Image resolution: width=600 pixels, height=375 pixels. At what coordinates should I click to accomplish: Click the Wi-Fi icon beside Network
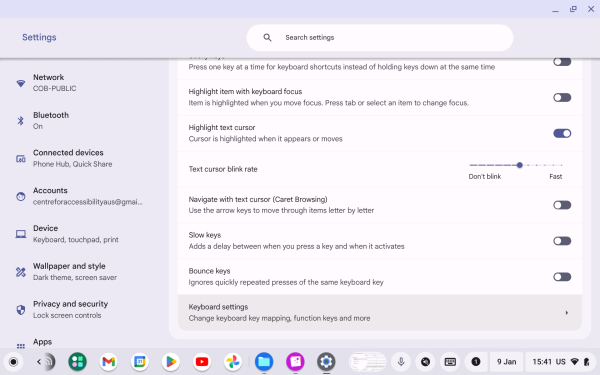pos(21,83)
